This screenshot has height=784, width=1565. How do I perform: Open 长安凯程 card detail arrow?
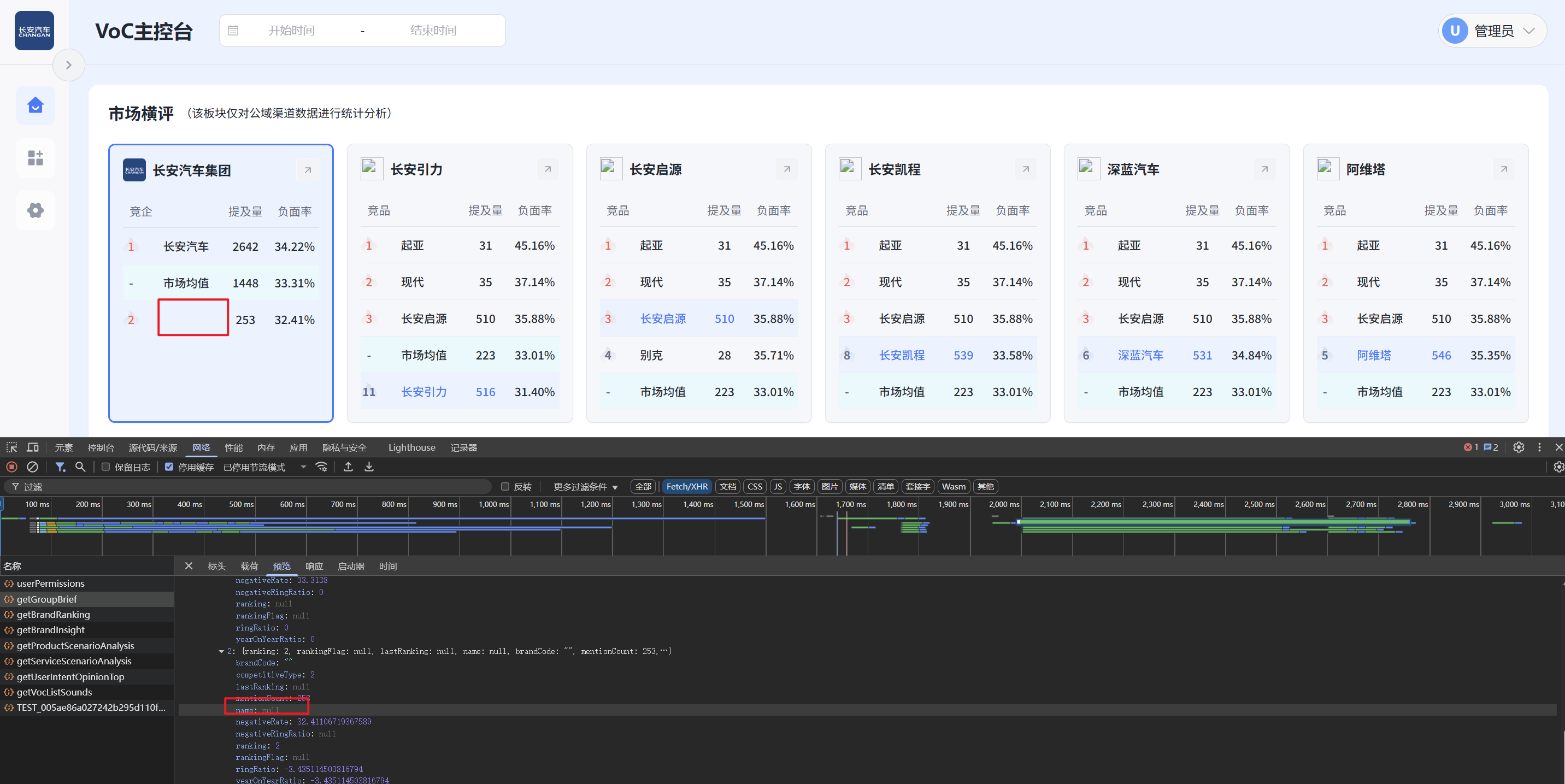coord(1026,169)
